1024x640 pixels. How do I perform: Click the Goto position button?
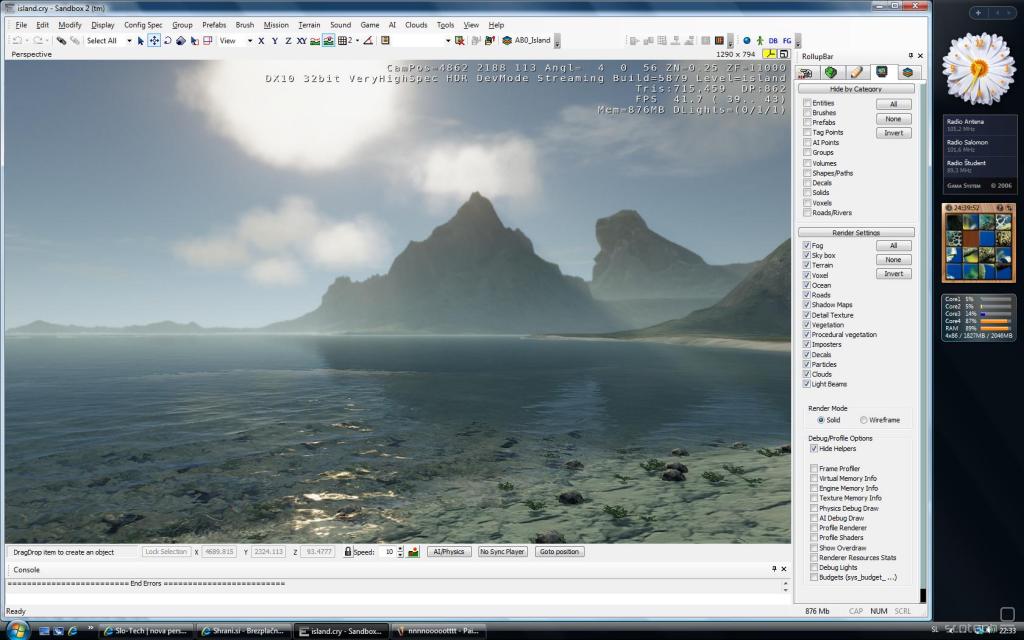coord(559,552)
